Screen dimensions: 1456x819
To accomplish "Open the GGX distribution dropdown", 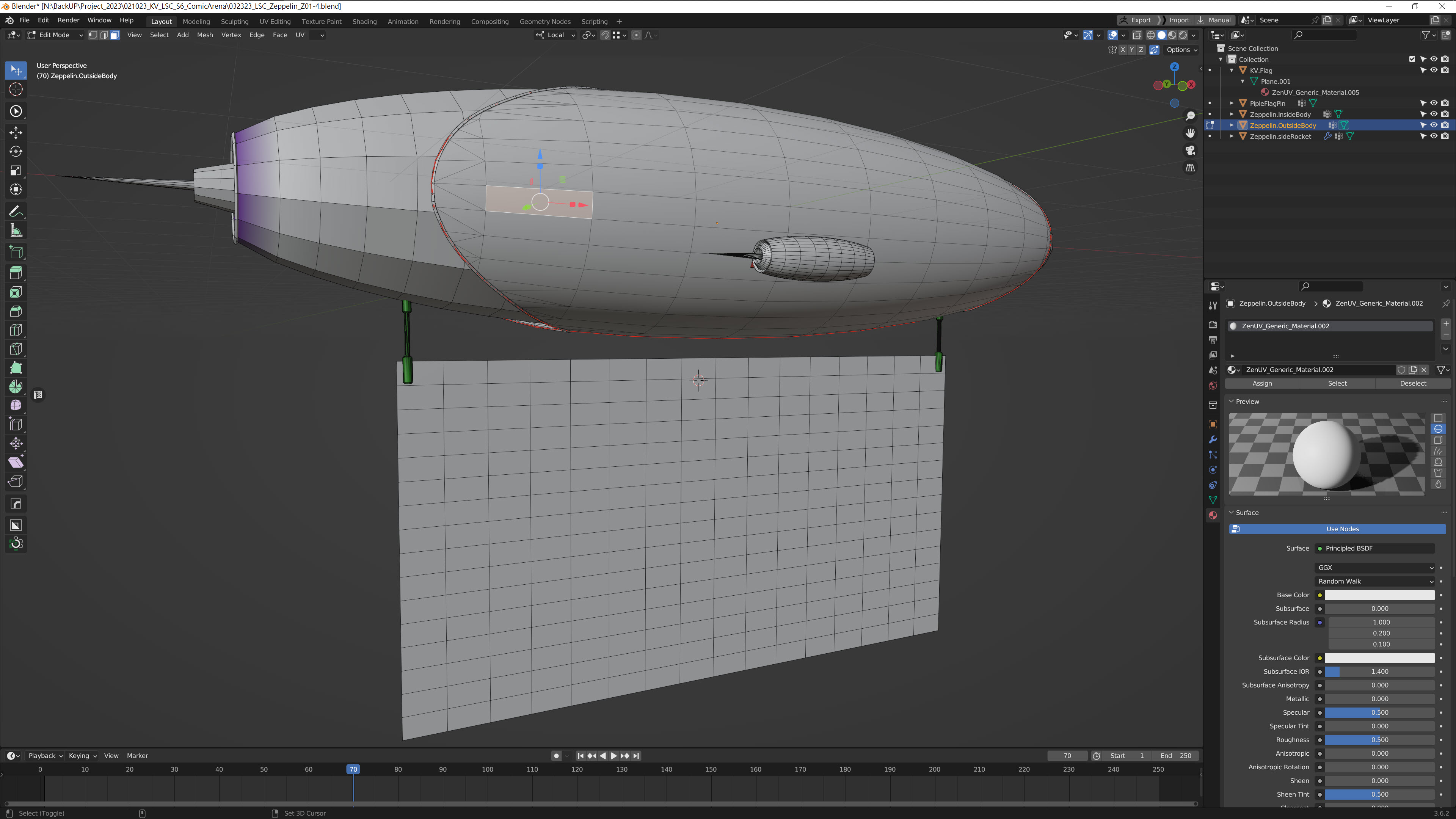I will [x=1374, y=568].
